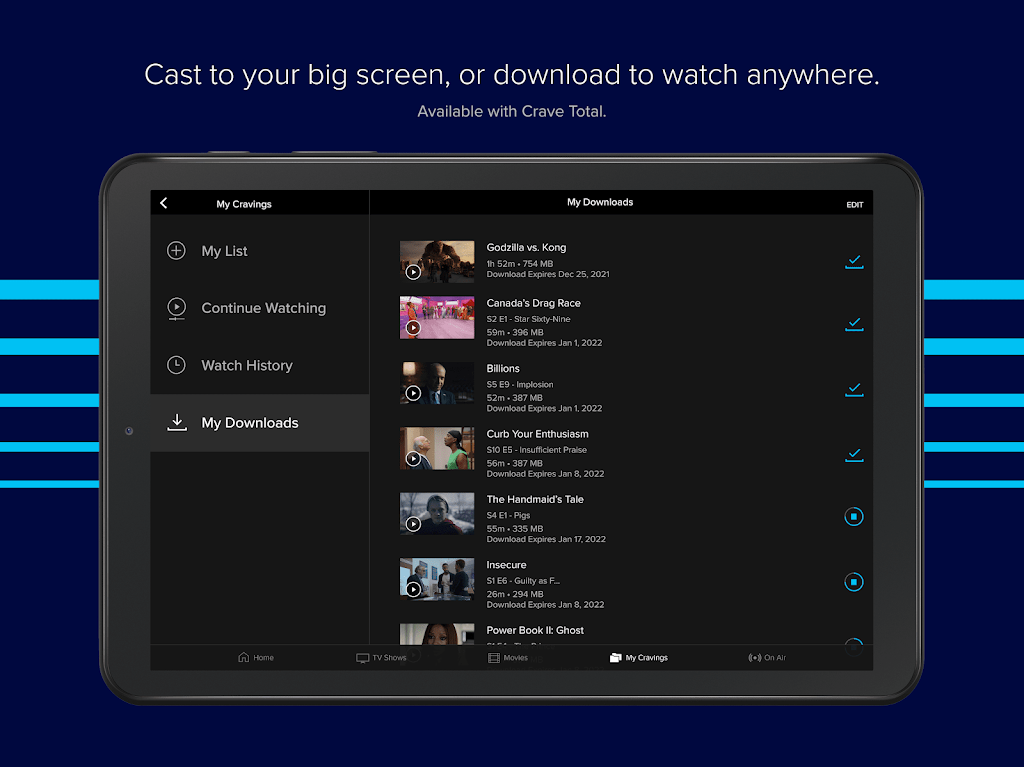
Task: Switch to the TV Shows tab
Action: (x=381, y=657)
